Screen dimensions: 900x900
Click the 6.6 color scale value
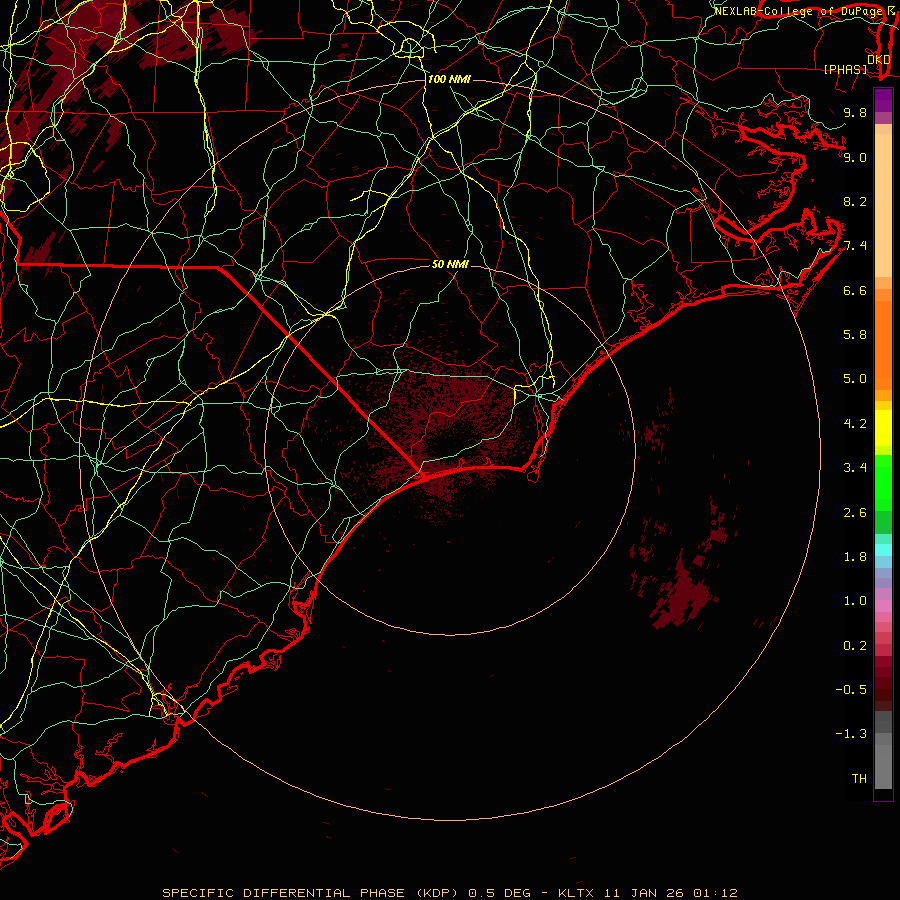point(855,290)
